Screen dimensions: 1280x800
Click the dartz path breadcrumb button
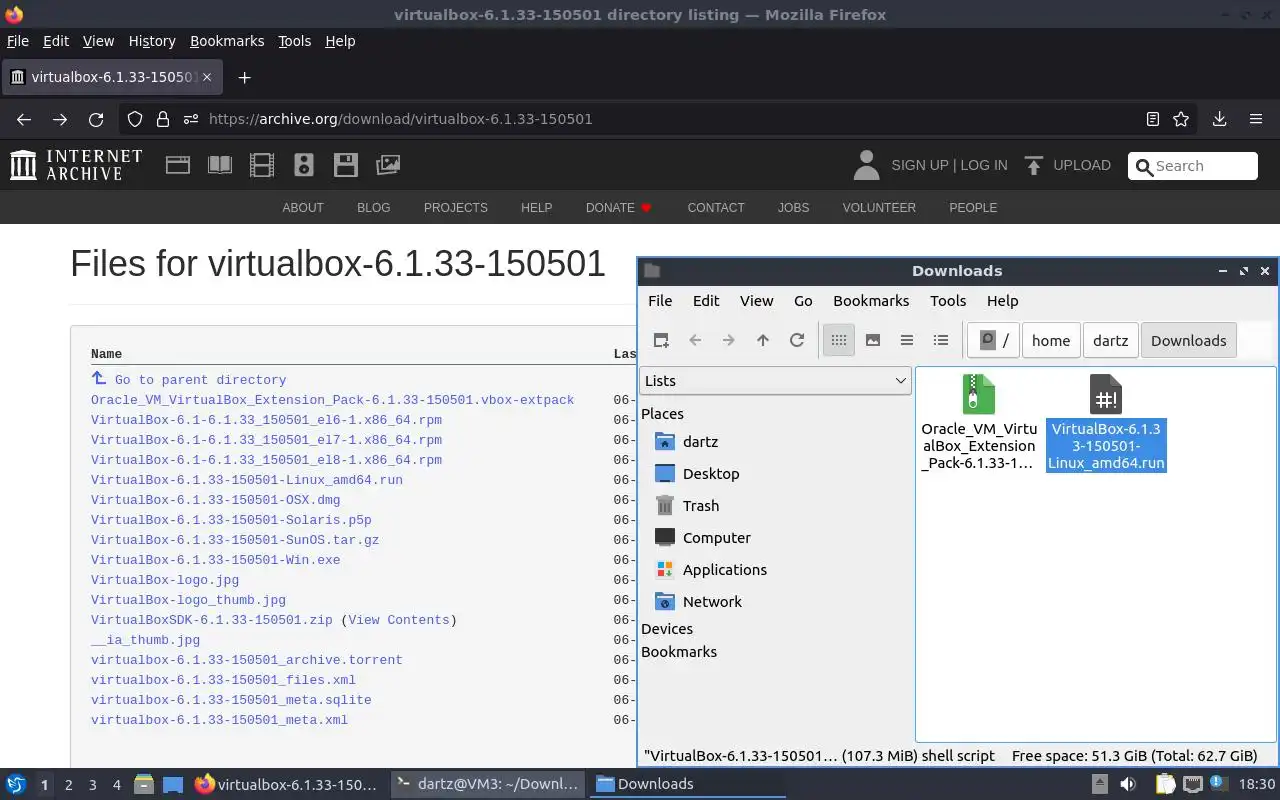(1110, 340)
